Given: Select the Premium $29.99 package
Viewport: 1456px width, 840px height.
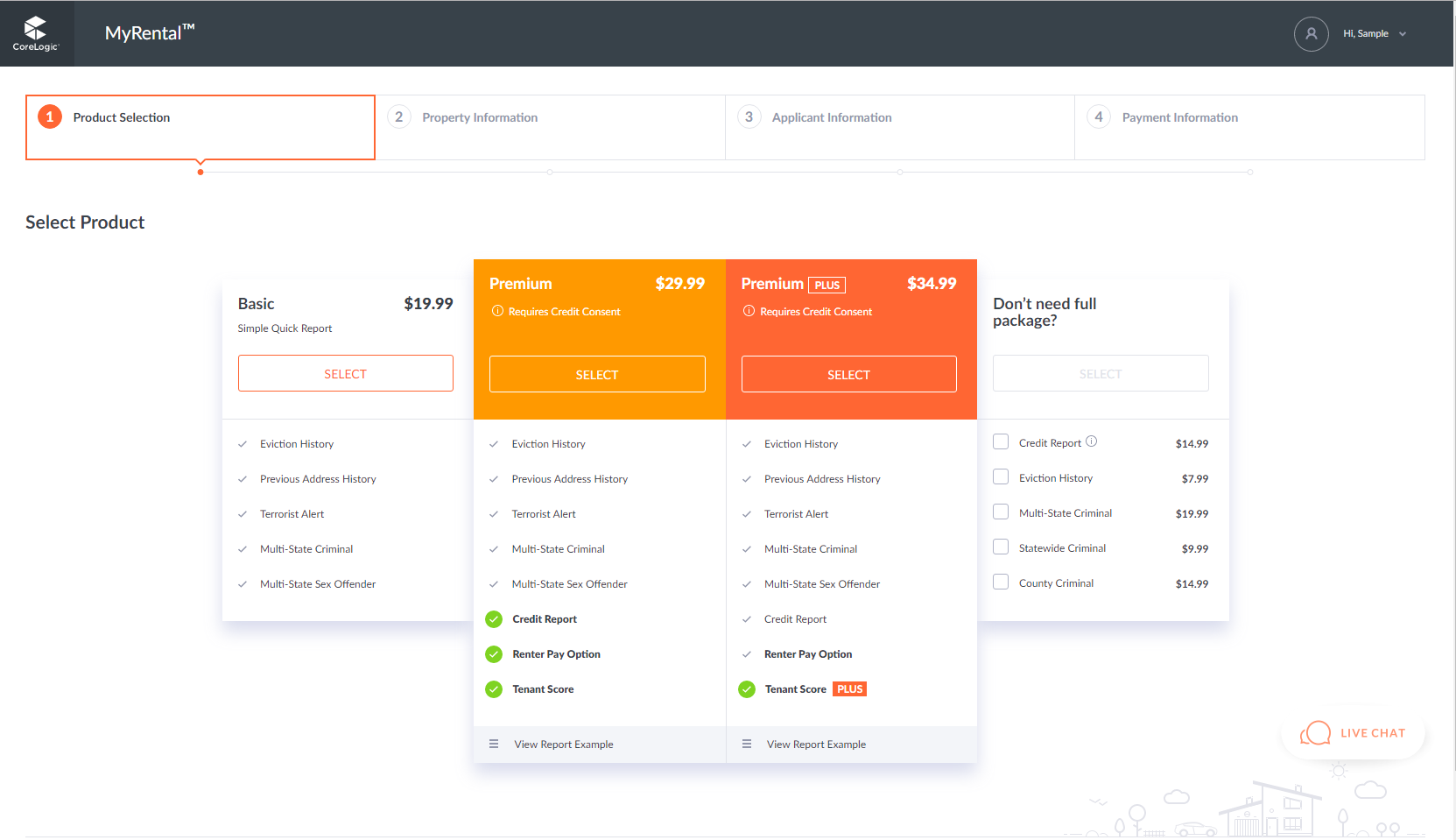Looking at the screenshot, I should [597, 374].
